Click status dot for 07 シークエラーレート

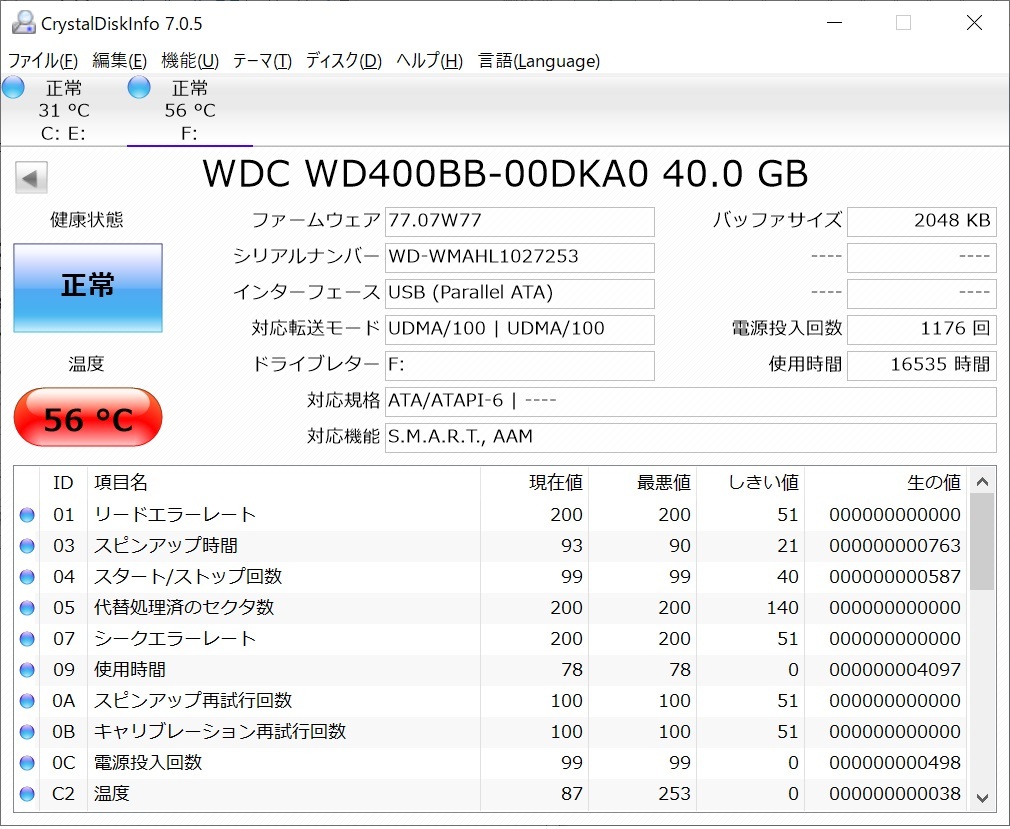[x=27, y=638]
